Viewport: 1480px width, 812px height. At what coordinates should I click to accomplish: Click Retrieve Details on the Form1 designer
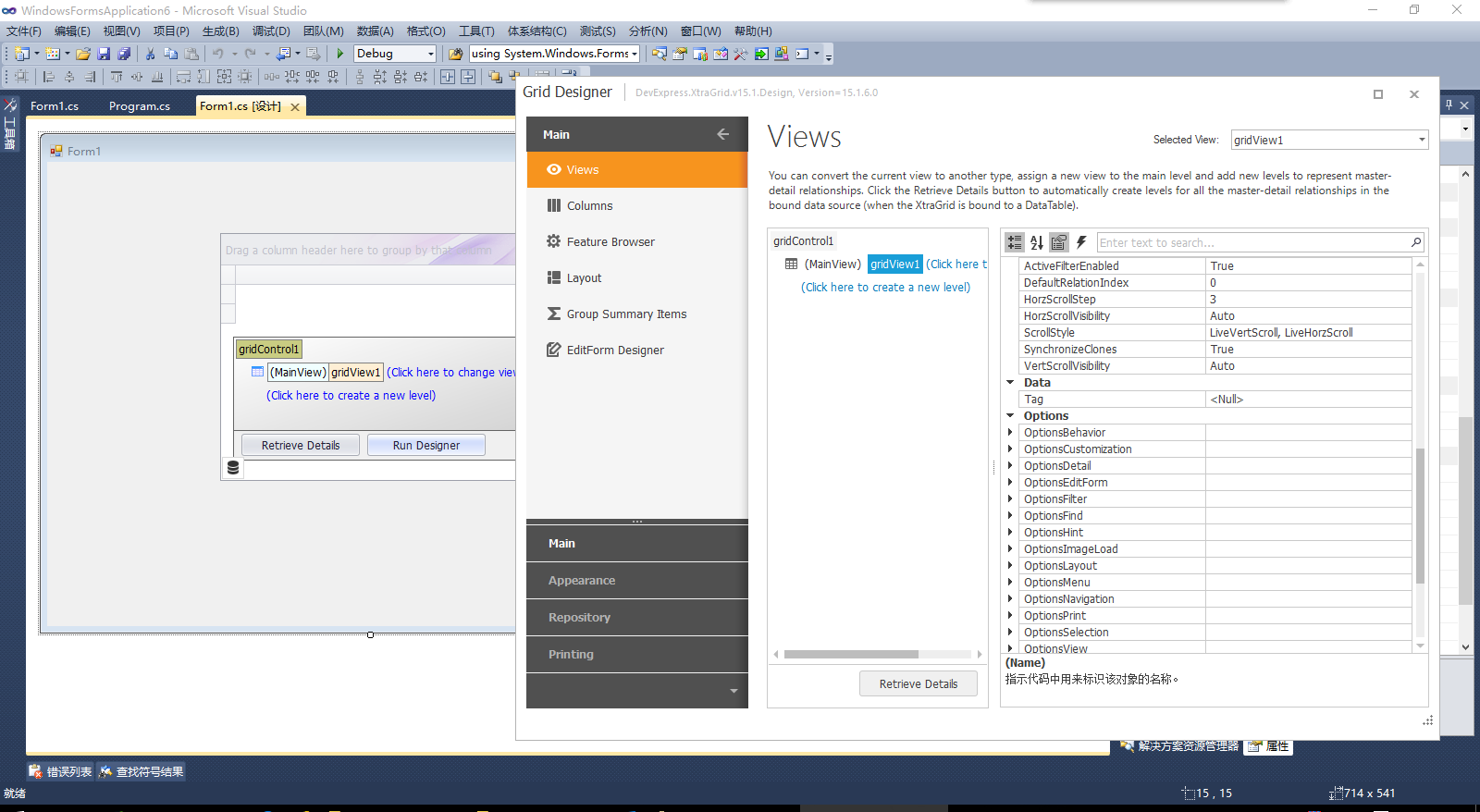pos(301,446)
